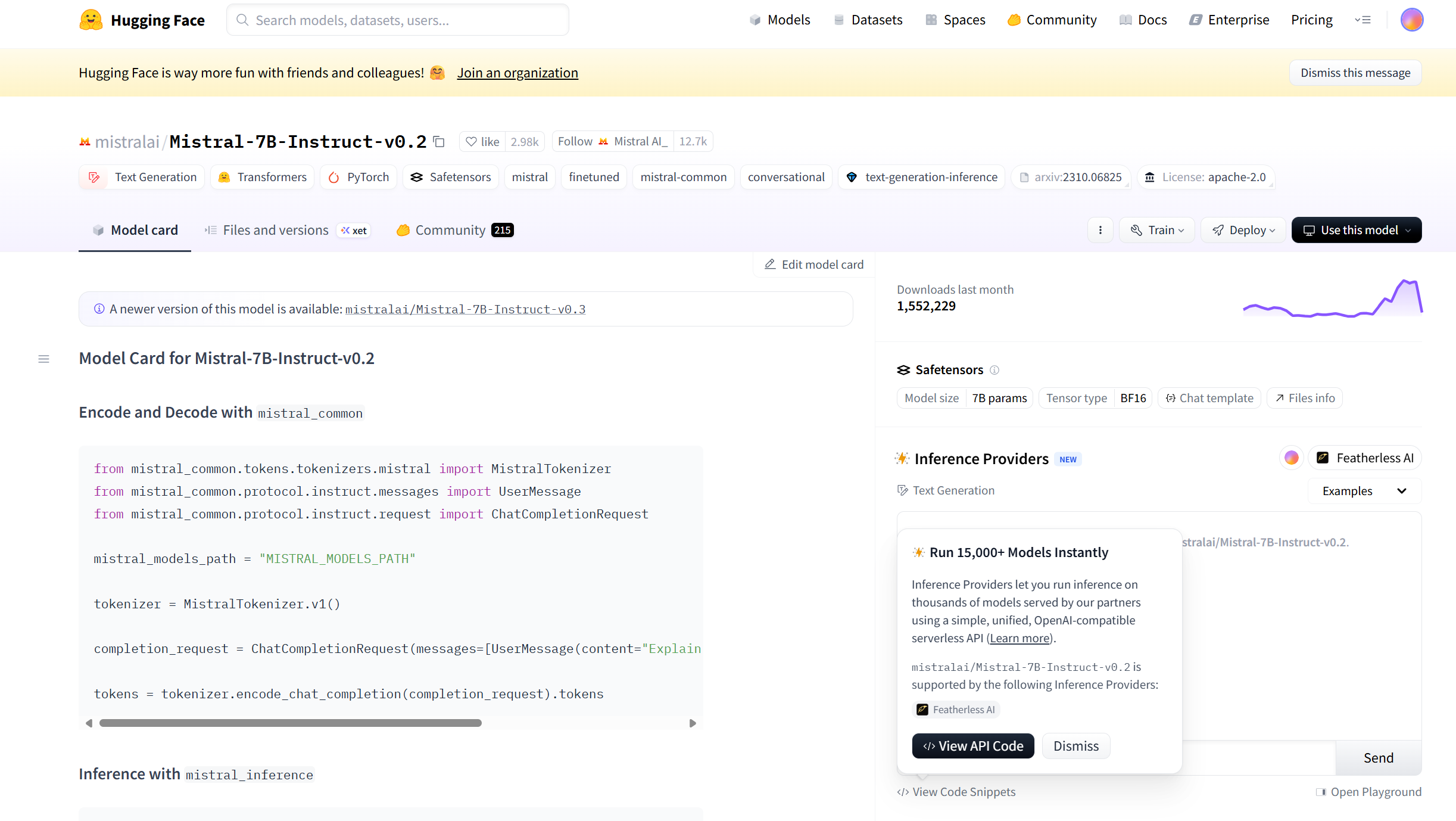Dismiss the Inference Providers popup
Viewport: 1456px width, 821px height.
[x=1076, y=746]
